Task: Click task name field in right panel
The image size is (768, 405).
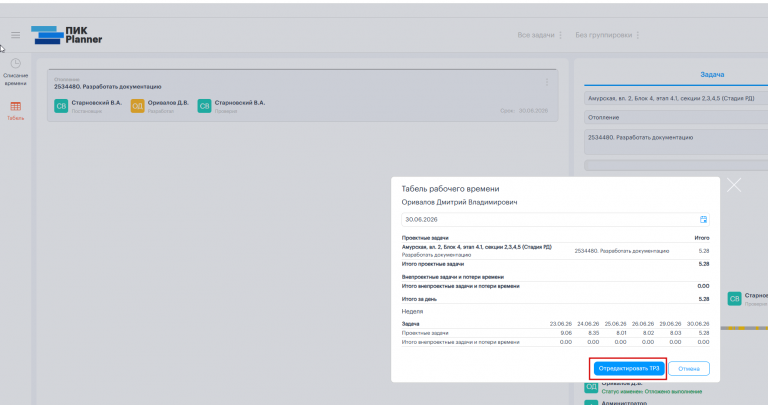Action: [x=676, y=142]
